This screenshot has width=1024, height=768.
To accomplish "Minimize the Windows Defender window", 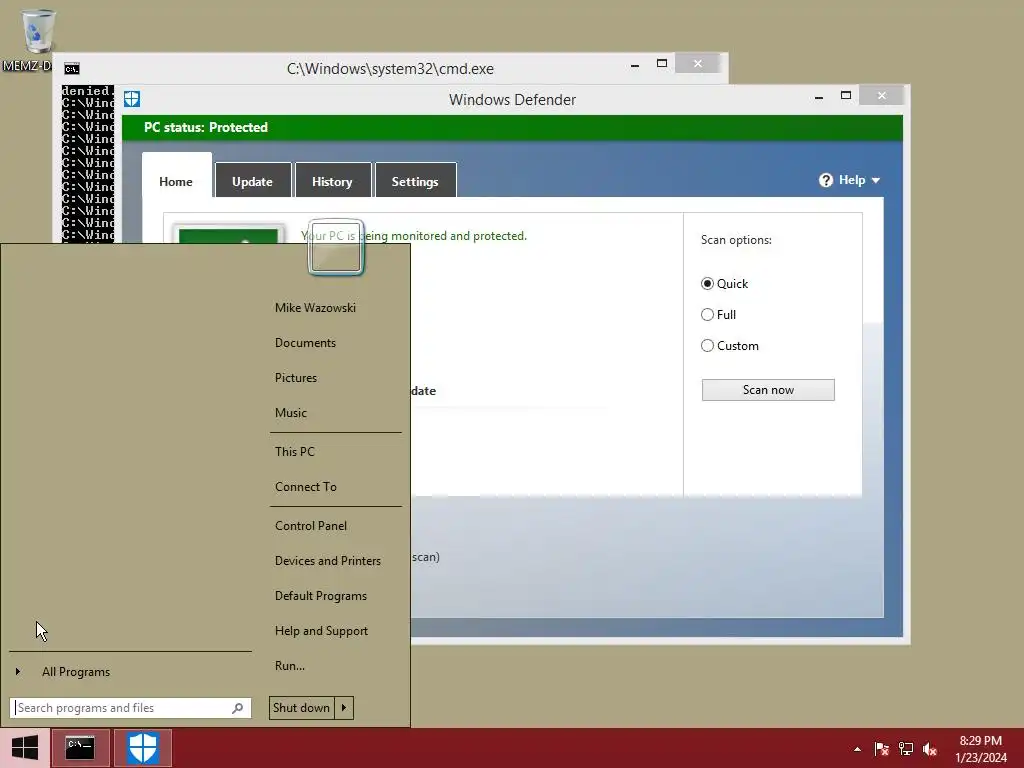I will pyautogui.click(x=819, y=97).
